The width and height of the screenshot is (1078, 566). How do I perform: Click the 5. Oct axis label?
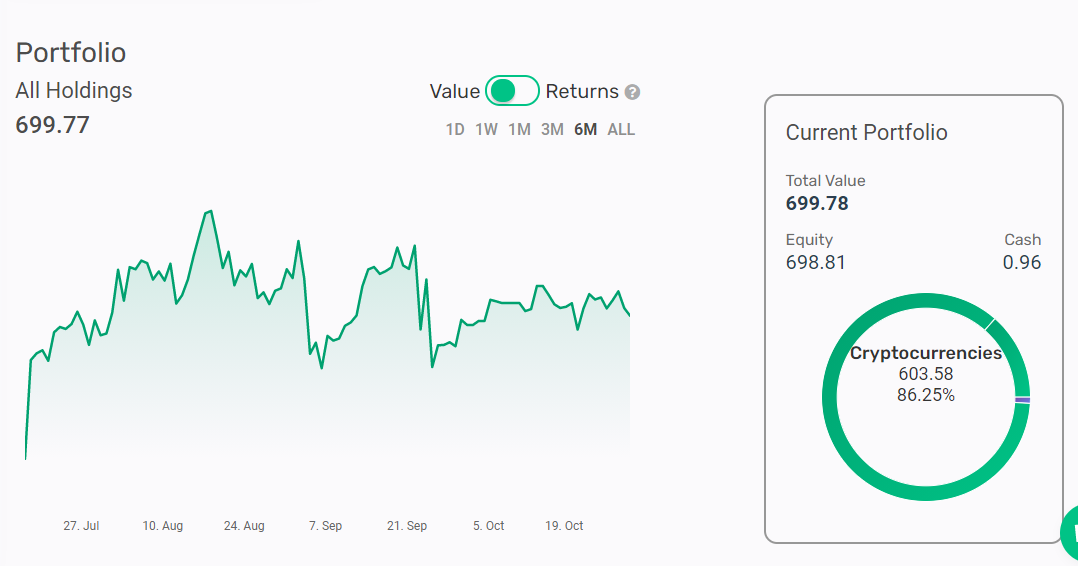488,525
